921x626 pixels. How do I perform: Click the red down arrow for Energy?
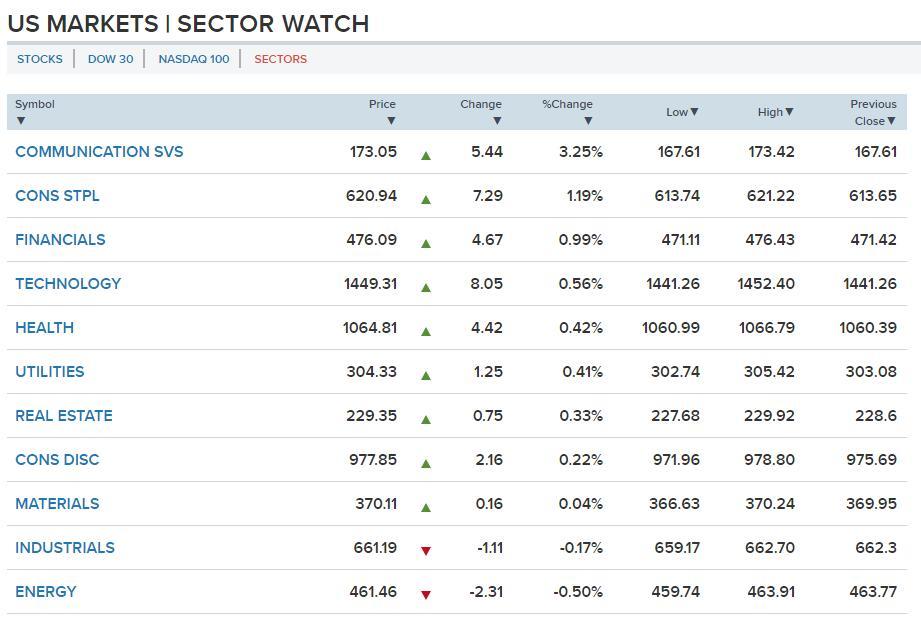coord(426,594)
